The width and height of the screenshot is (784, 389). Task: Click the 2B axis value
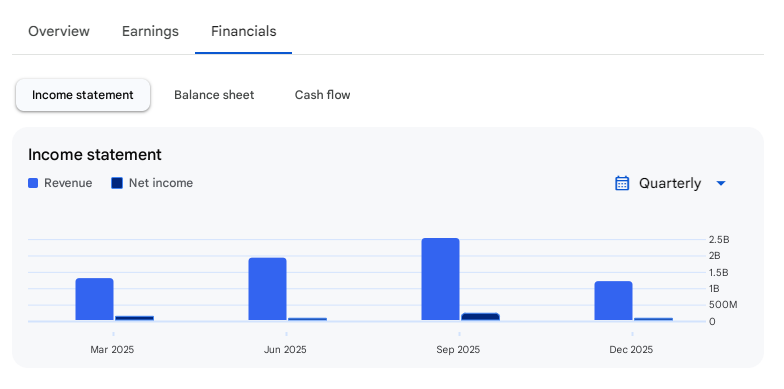pos(714,256)
